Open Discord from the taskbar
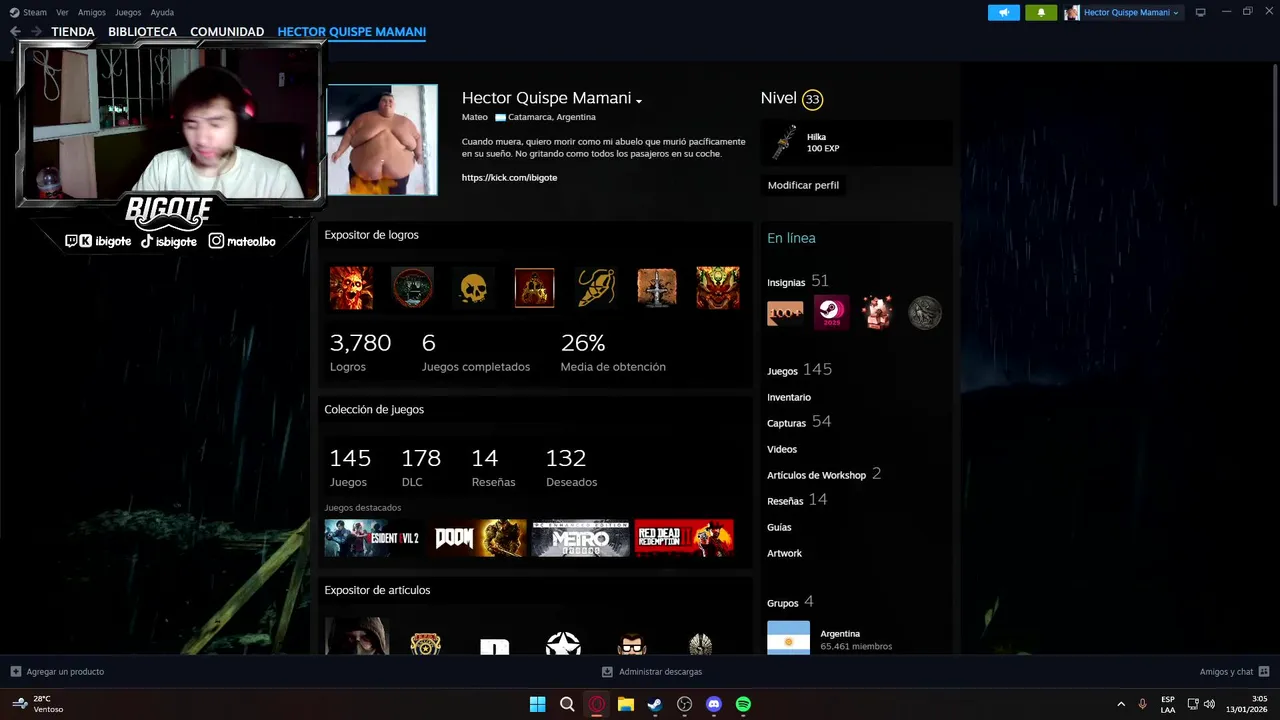This screenshot has height=720, width=1280. point(714,704)
